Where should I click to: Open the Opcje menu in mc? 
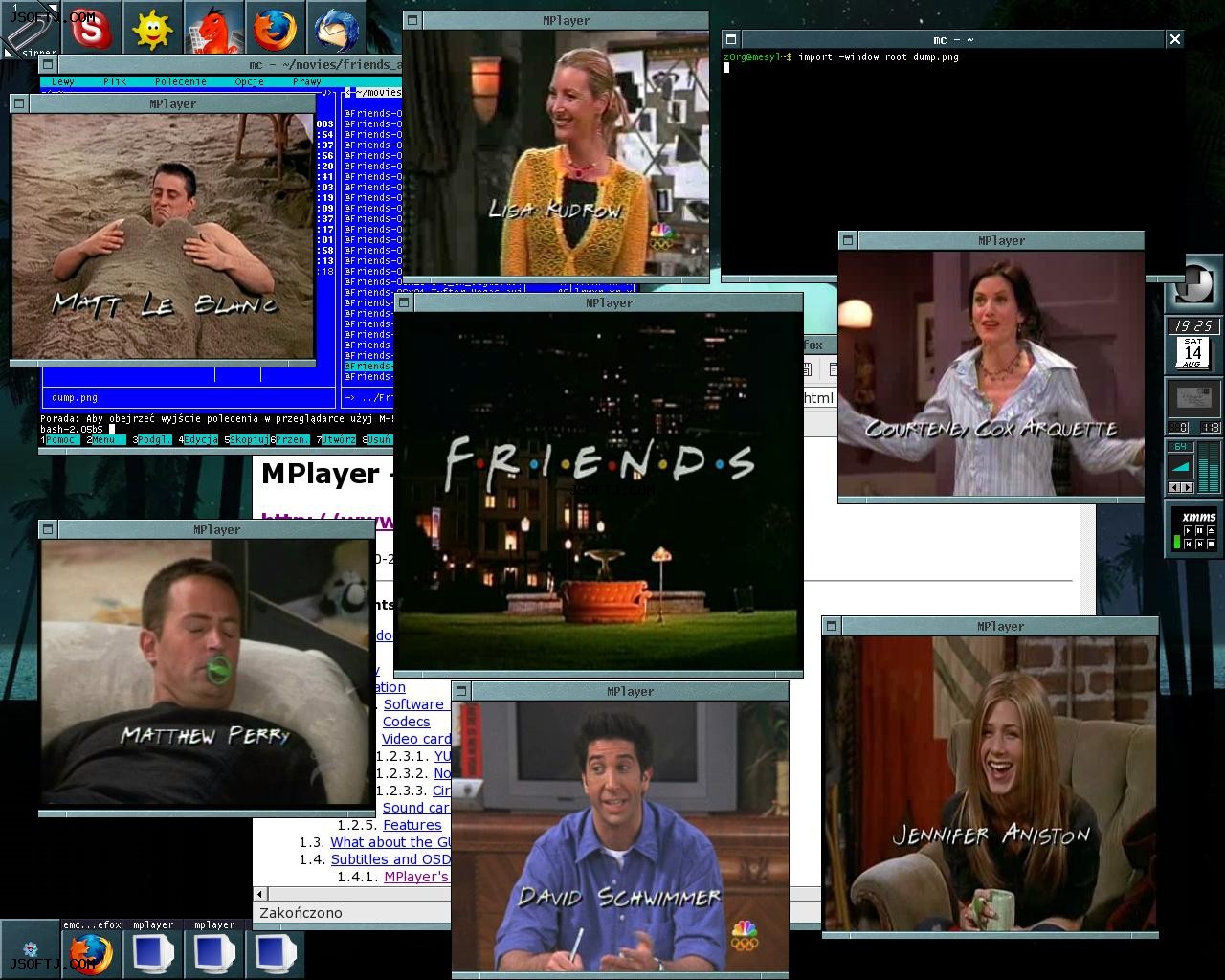click(249, 82)
